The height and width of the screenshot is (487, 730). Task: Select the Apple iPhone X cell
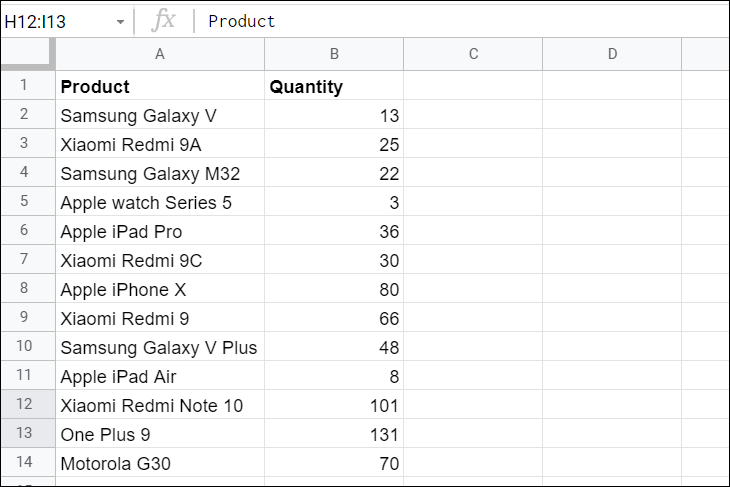tap(160, 289)
